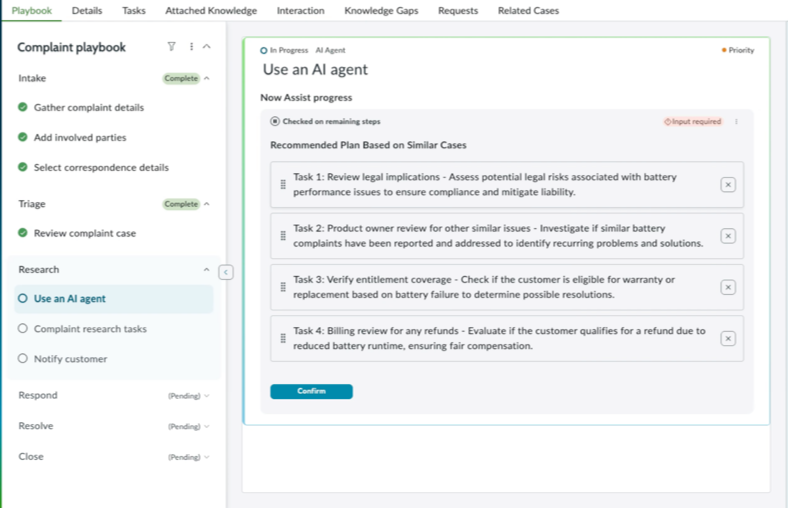
Task: Remove Task 2 Product owner review
Action: tap(728, 236)
